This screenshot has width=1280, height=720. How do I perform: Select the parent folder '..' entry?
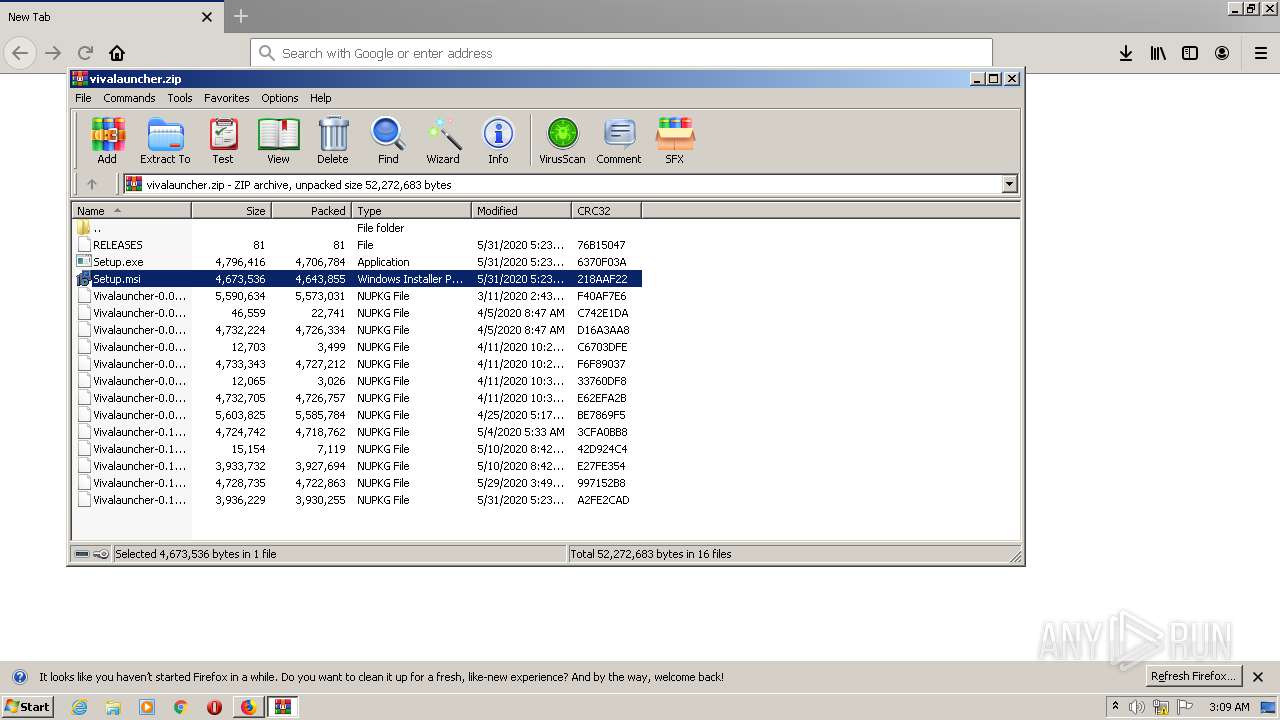click(x=357, y=228)
